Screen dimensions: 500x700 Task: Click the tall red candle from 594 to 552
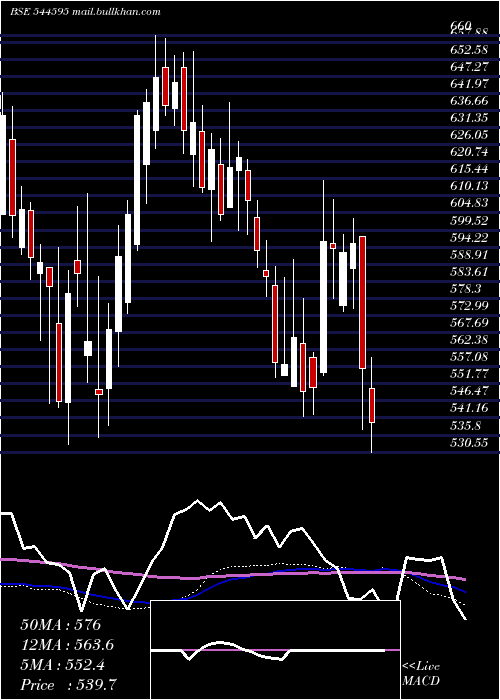tap(362, 302)
